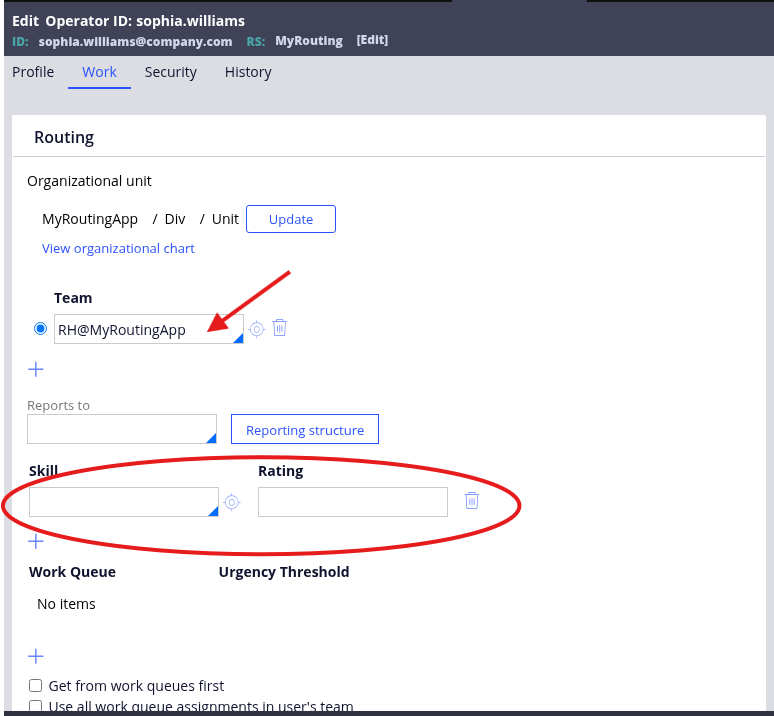Select the RH@MyRoutingApp team radio button

(x=41, y=329)
